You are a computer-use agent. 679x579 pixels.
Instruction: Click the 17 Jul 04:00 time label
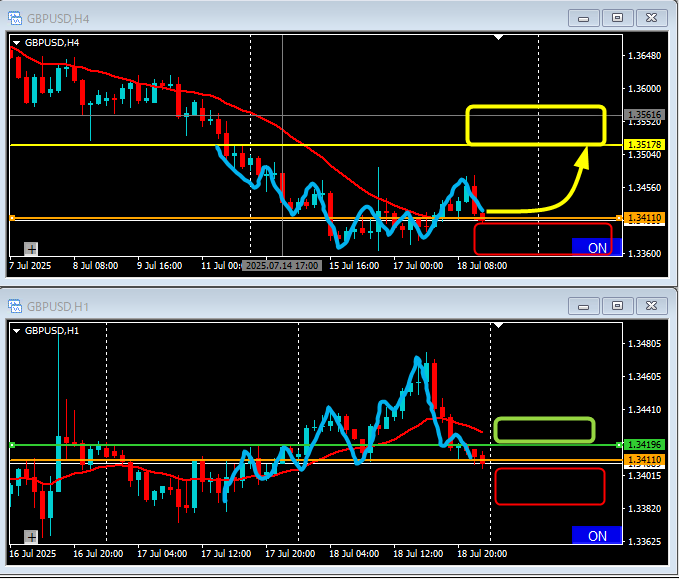(162, 553)
